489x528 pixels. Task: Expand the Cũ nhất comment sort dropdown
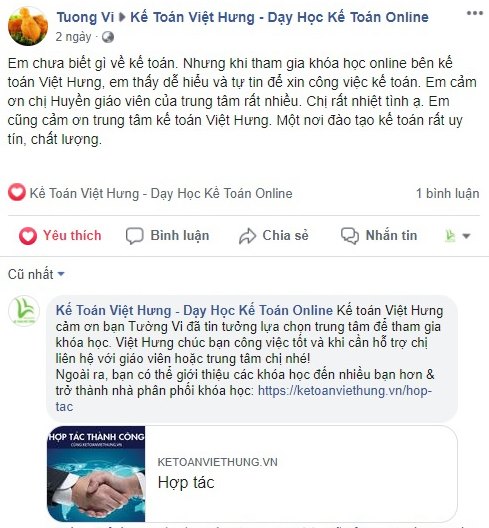(36, 274)
